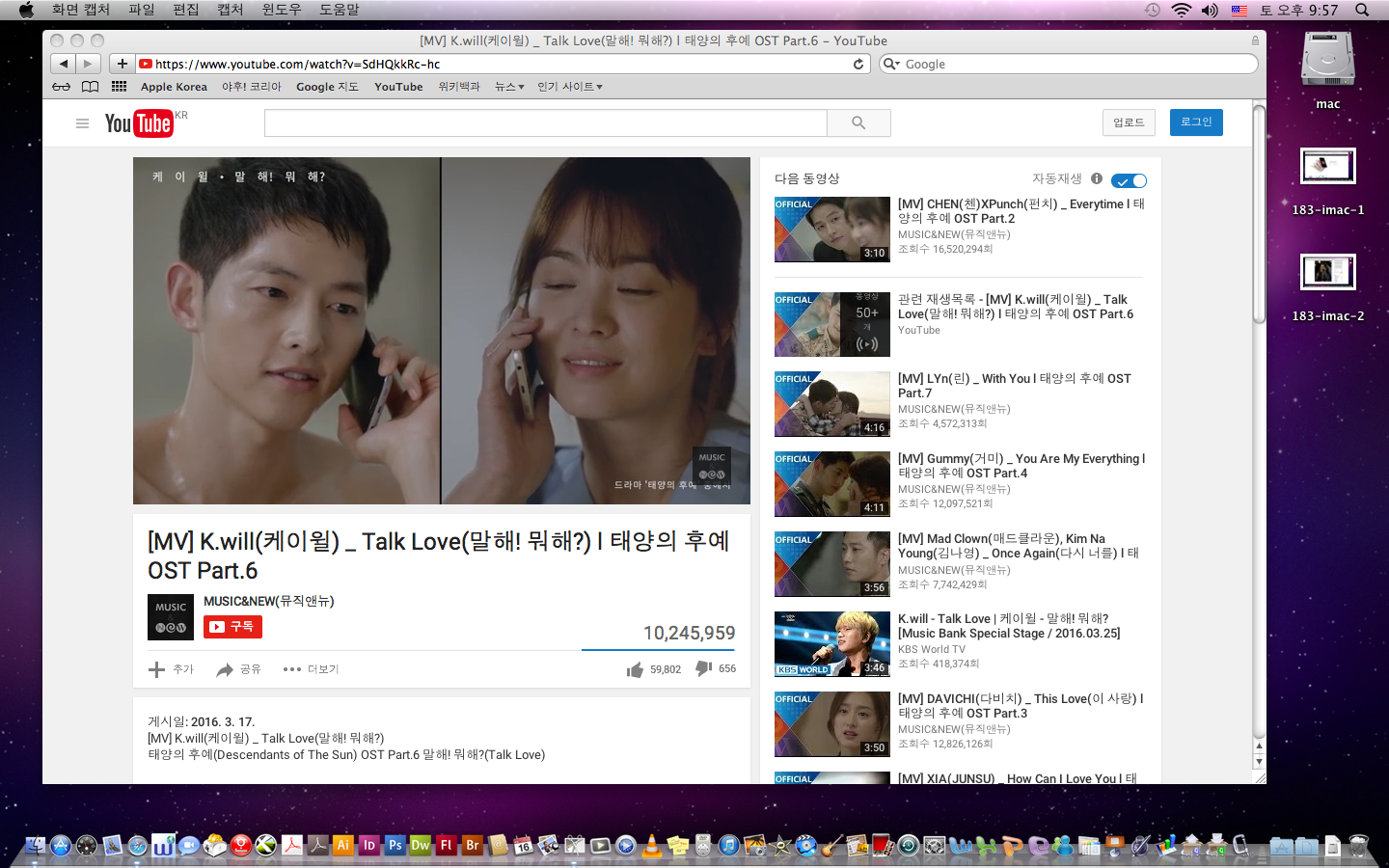Viewport: 1389px width, 868px height.
Task: Click the add to playlist plus icon
Action: [156, 669]
